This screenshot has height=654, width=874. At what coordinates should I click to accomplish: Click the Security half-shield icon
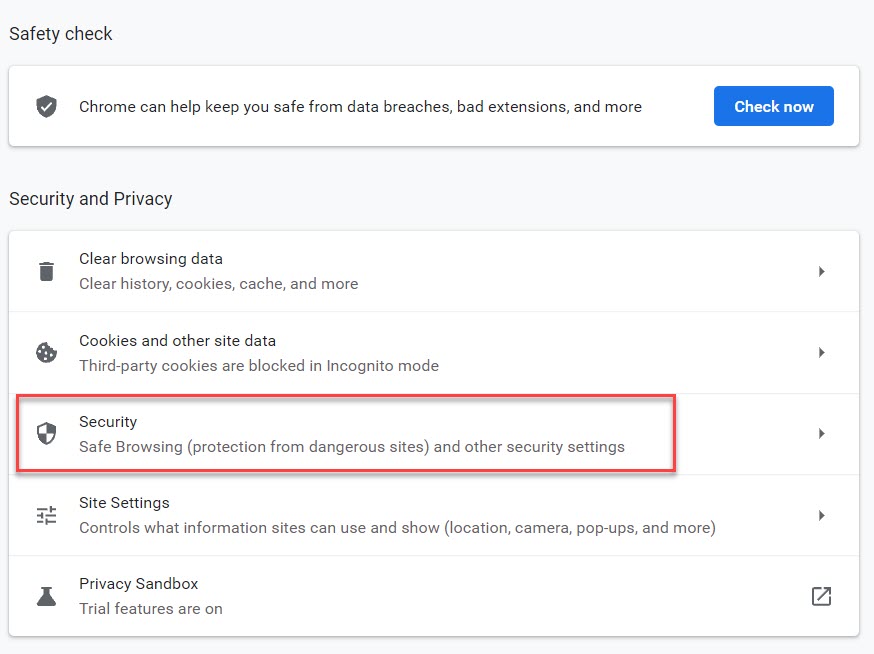point(46,433)
